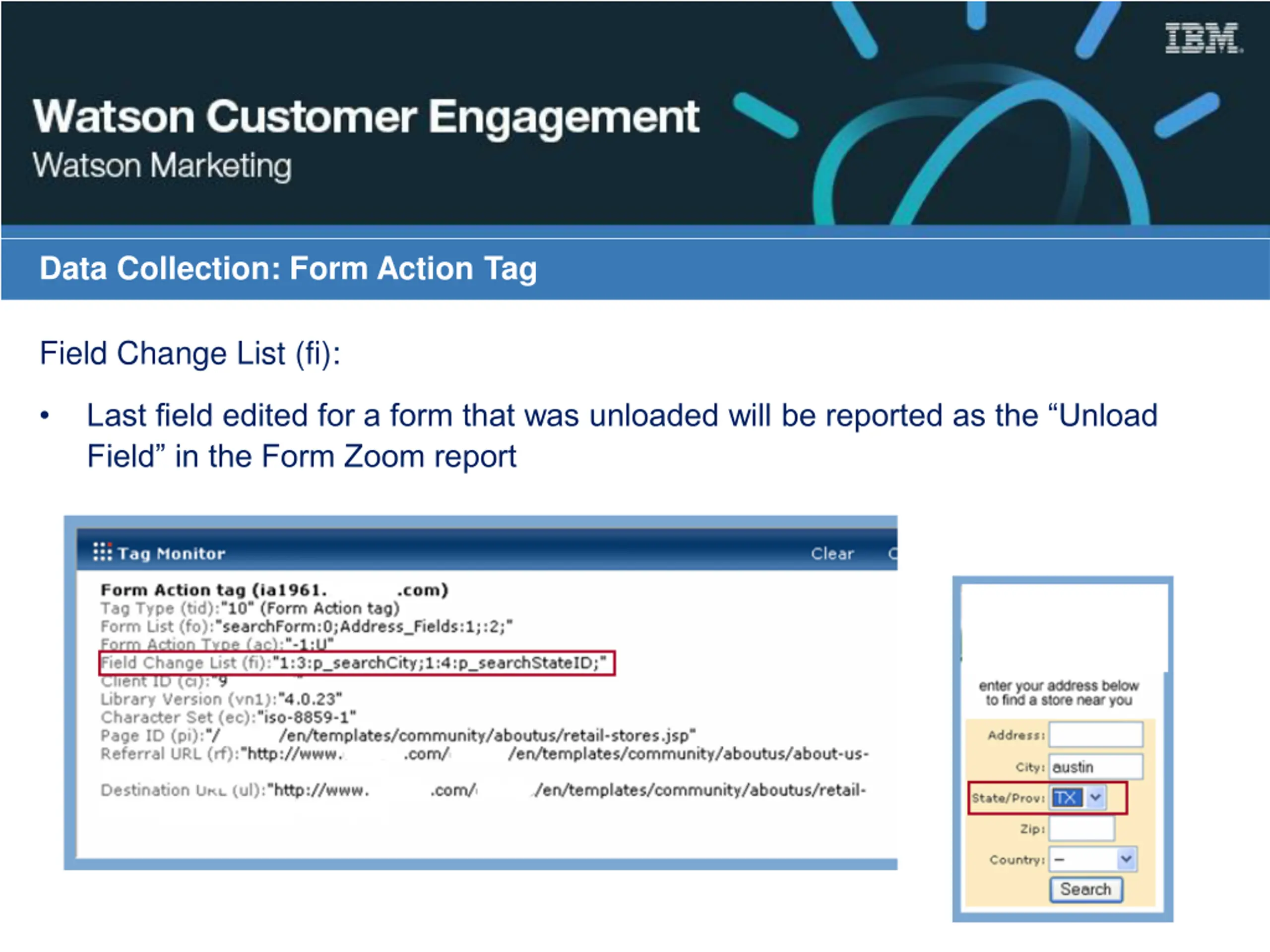The height and width of the screenshot is (952, 1270).
Task: Click the Page ID (pi) line
Action: [398, 736]
